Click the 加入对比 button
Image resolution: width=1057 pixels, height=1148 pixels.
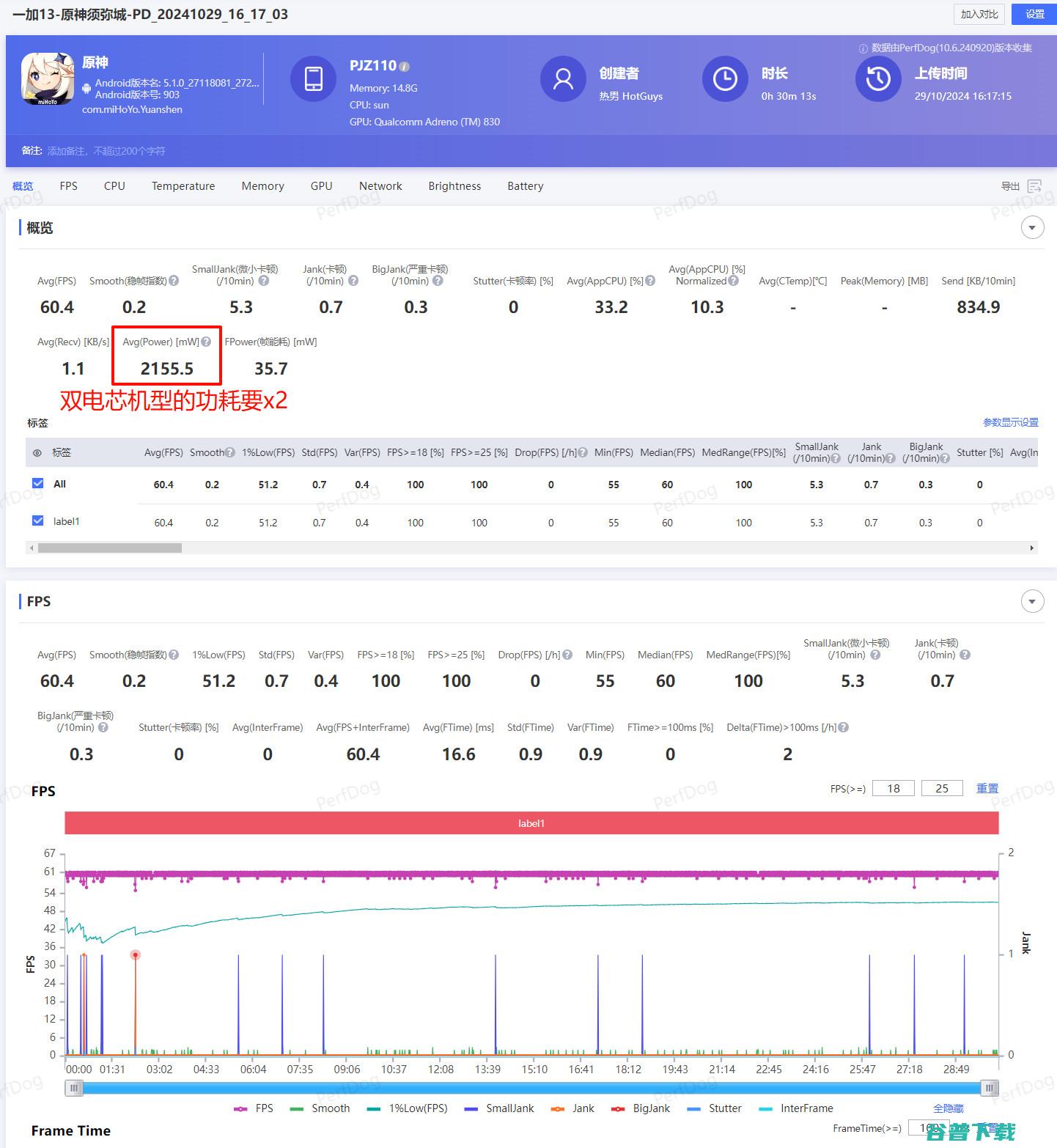[978, 14]
